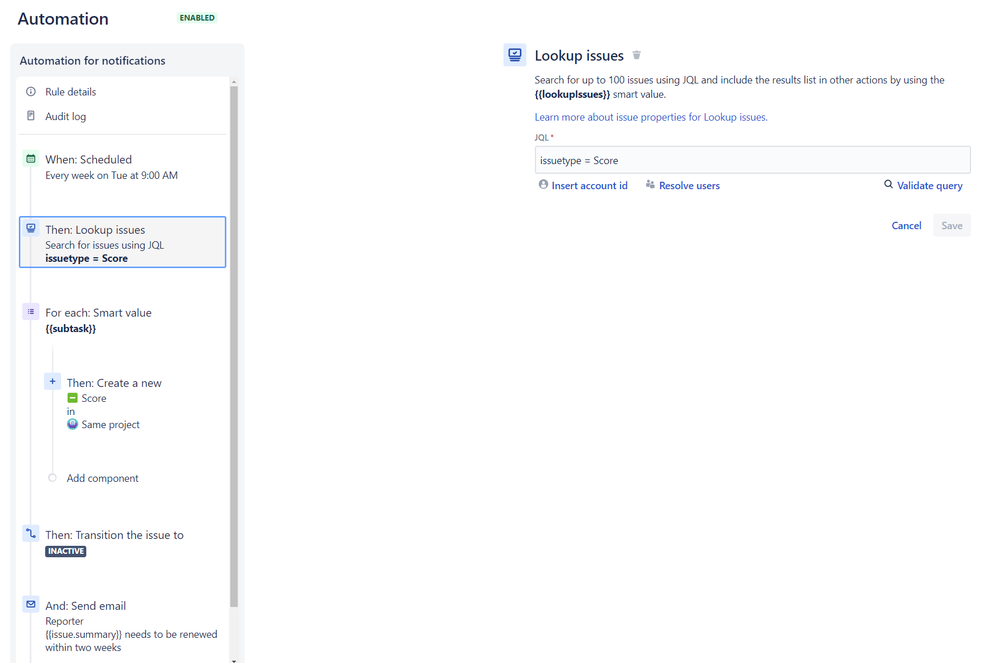
Task: Select the Then: Lookup issues step
Action: 122,243
